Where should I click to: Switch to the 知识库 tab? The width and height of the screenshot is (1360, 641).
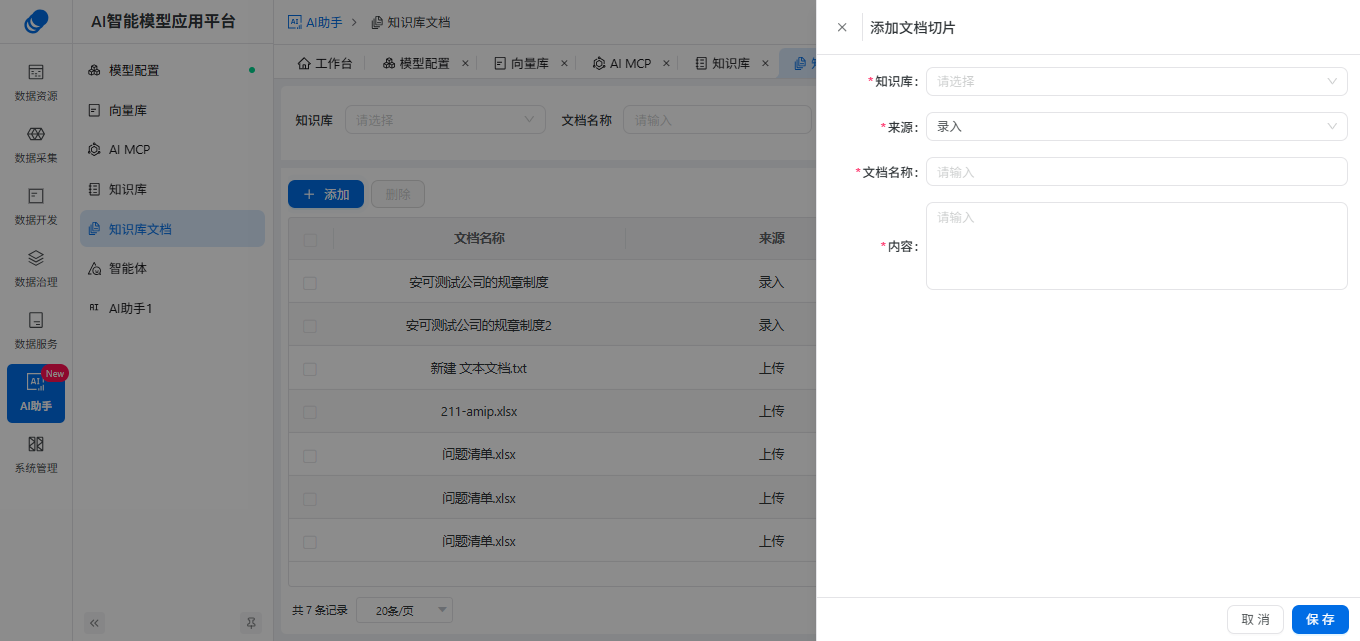pyautogui.click(x=723, y=63)
